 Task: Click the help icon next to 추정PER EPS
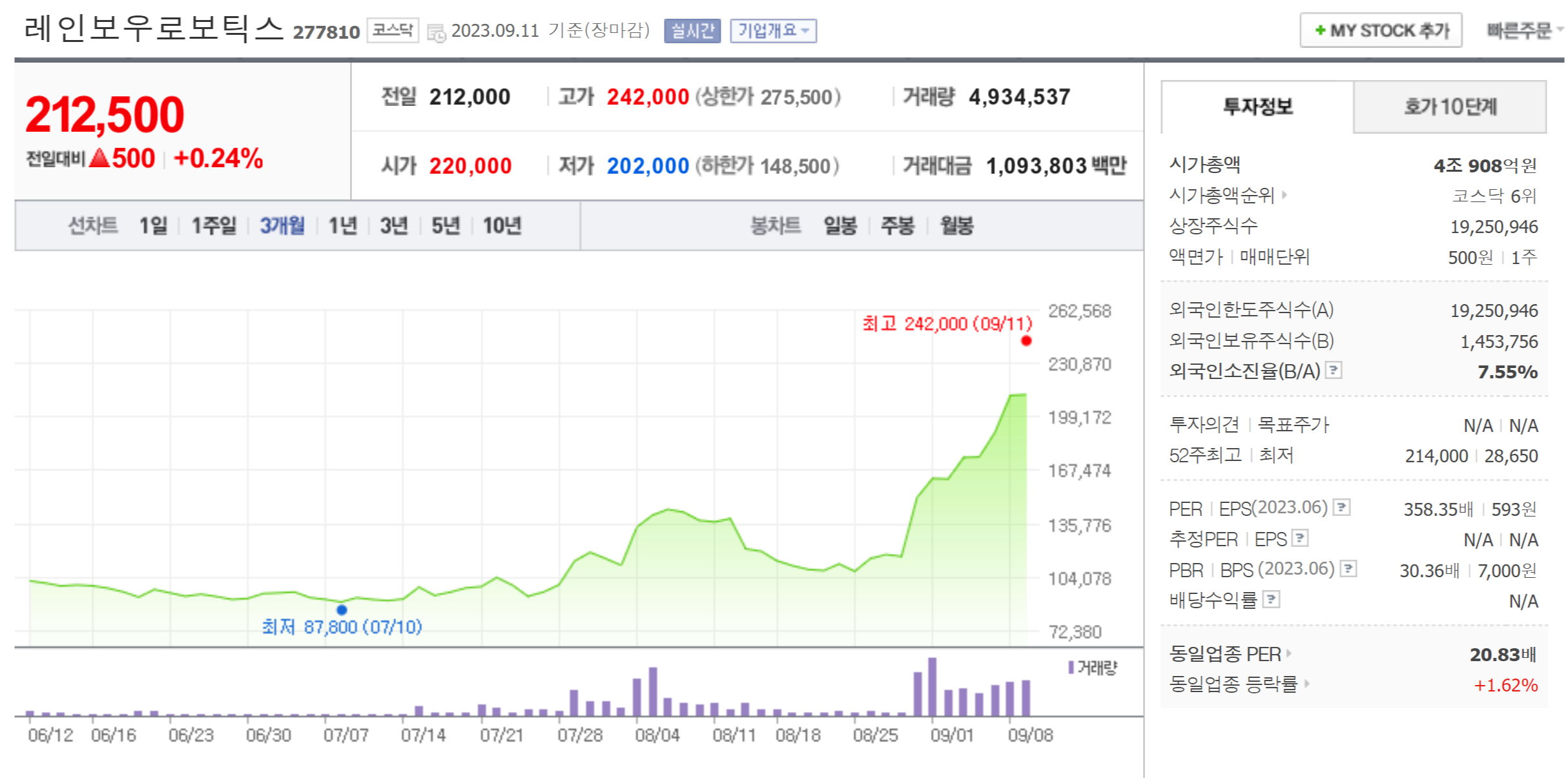[x=1299, y=538]
